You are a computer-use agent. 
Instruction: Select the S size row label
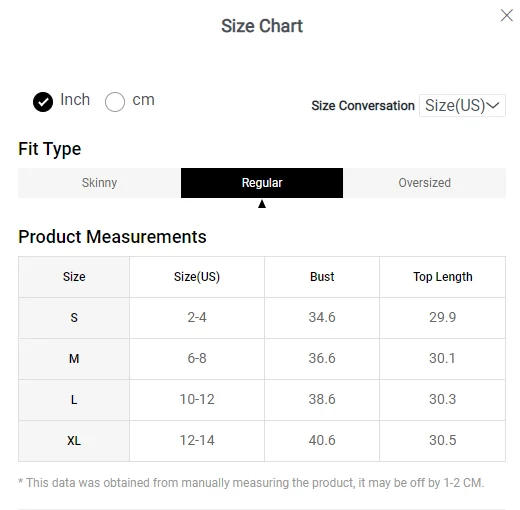coord(74,318)
